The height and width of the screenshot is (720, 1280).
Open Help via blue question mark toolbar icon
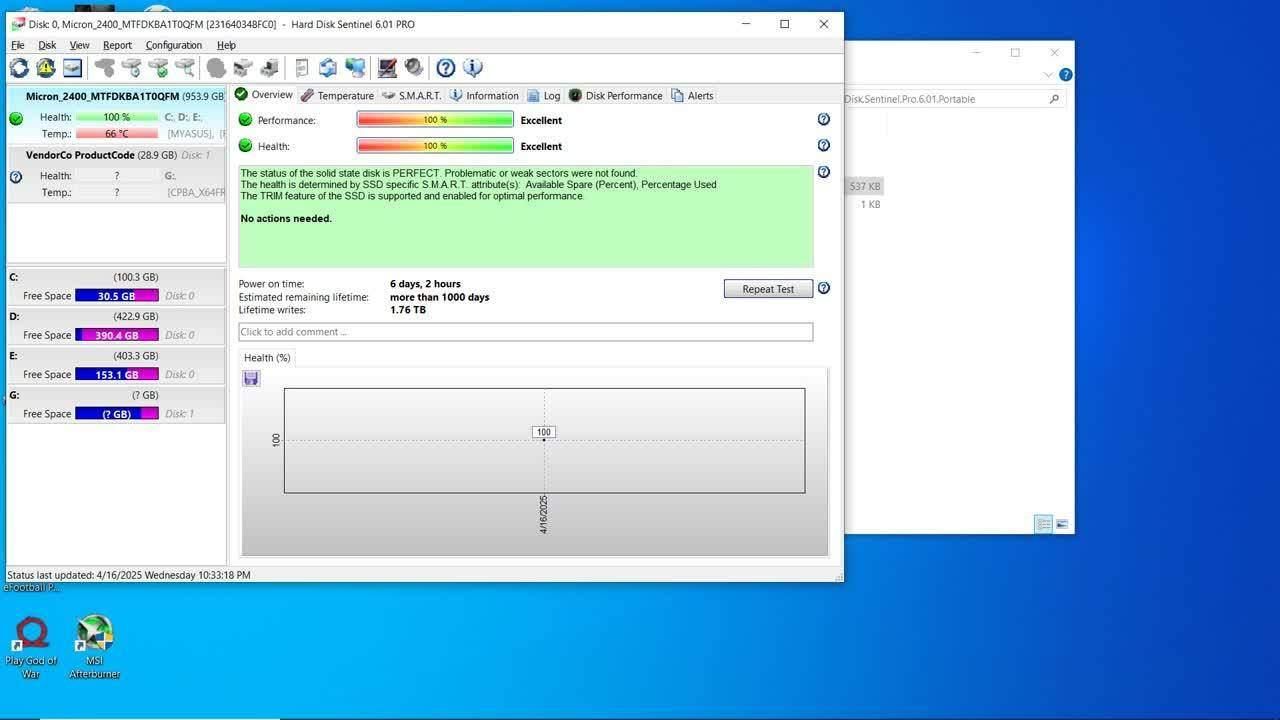click(446, 68)
